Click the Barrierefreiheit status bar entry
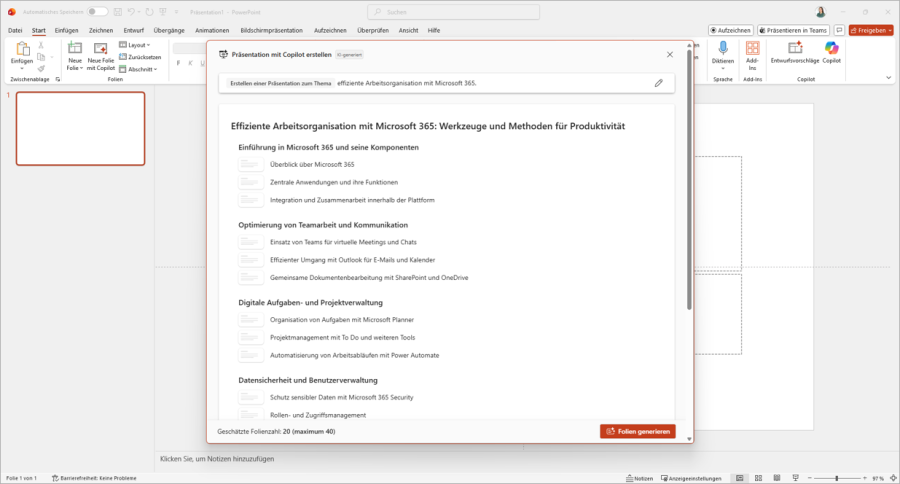The image size is (900, 484). (x=94, y=478)
